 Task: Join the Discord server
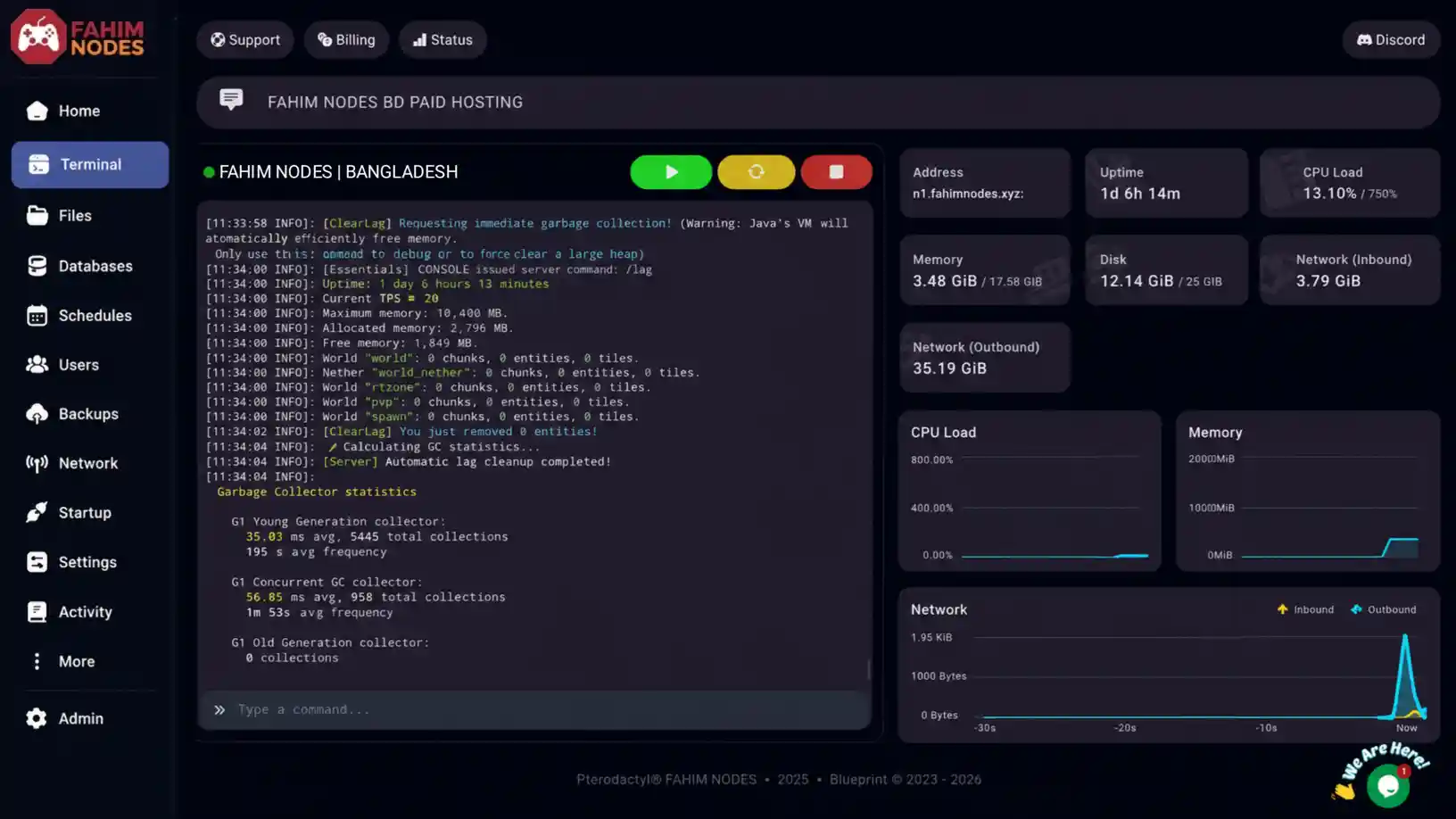[1391, 40]
